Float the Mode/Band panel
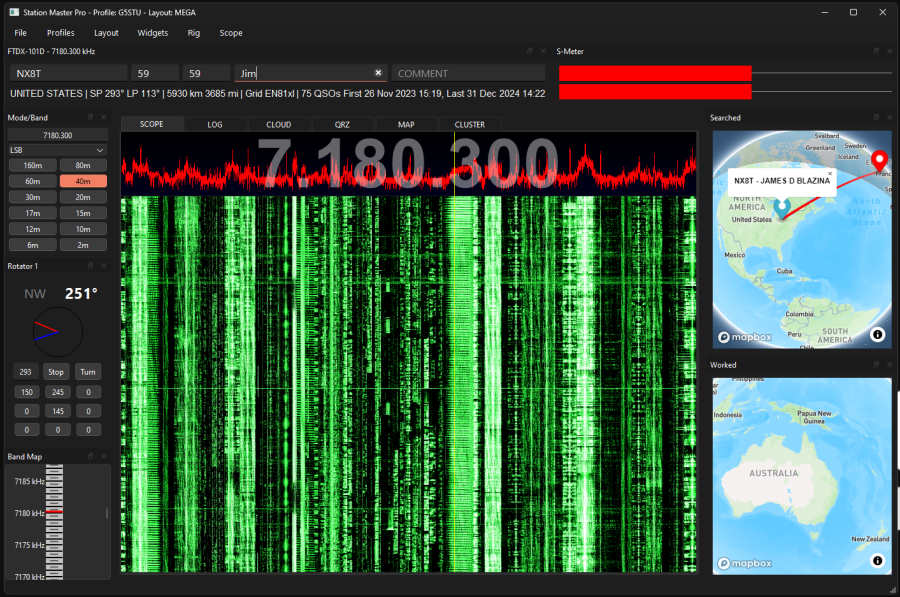The image size is (900, 597). (x=90, y=117)
